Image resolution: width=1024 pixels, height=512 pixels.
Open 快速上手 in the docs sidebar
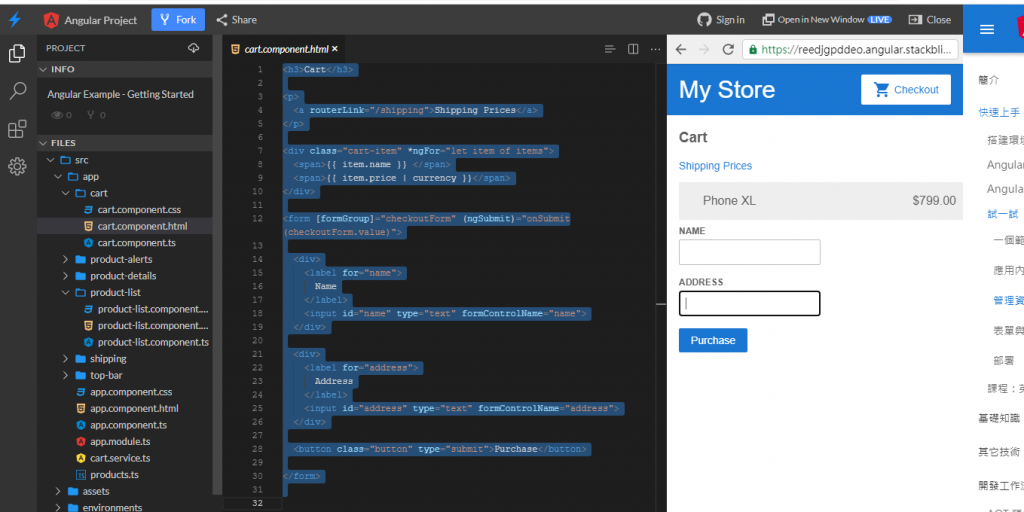(999, 112)
